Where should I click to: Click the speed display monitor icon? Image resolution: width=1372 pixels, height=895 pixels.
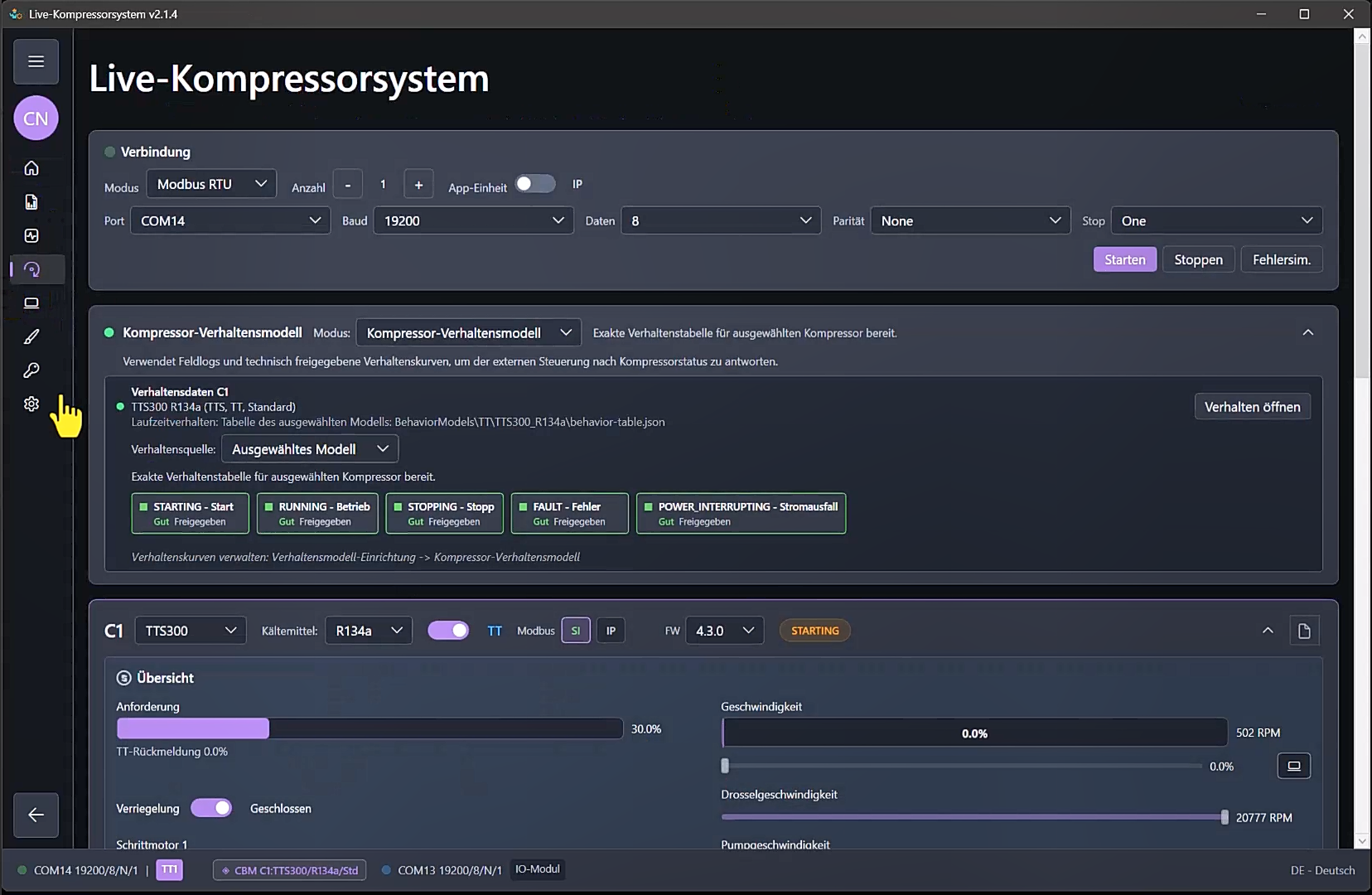click(1293, 766)
